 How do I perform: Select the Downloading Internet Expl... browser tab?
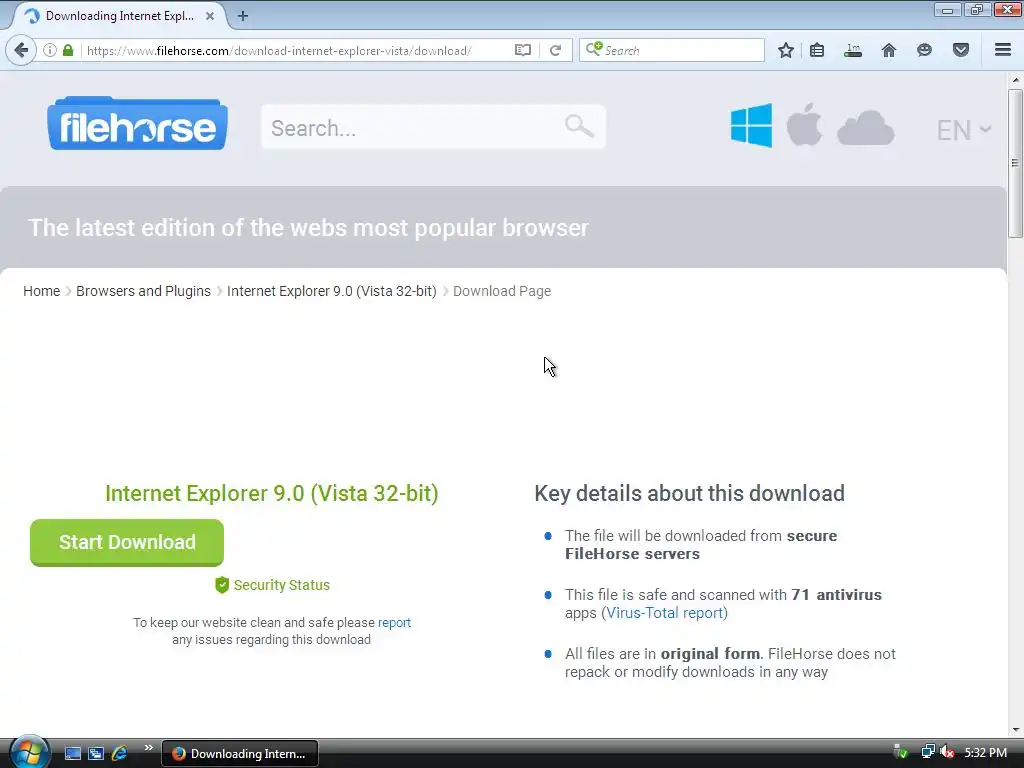coord(118,16)
